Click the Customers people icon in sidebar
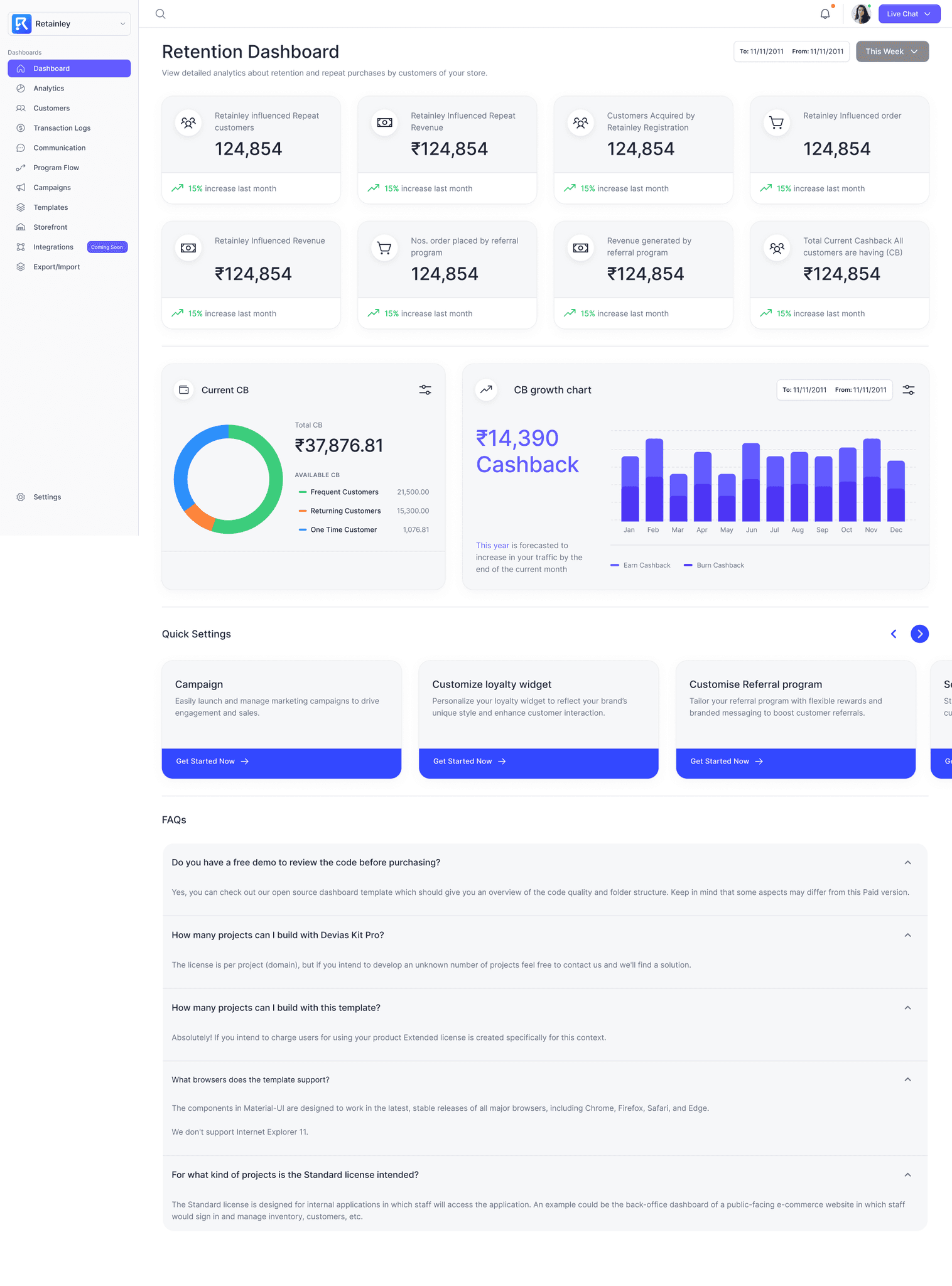952x1286 pixels. point(21,108)
